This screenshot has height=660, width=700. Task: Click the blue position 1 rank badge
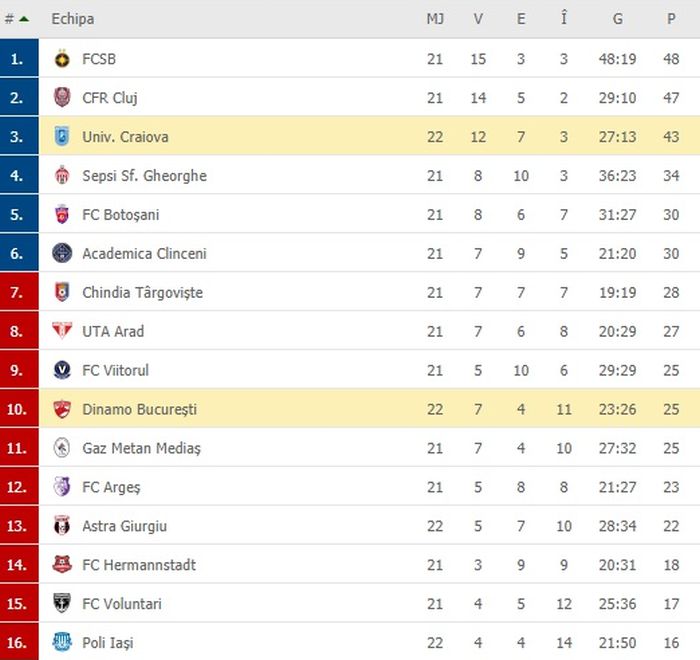pyautogui.click(x=18, y=59)
